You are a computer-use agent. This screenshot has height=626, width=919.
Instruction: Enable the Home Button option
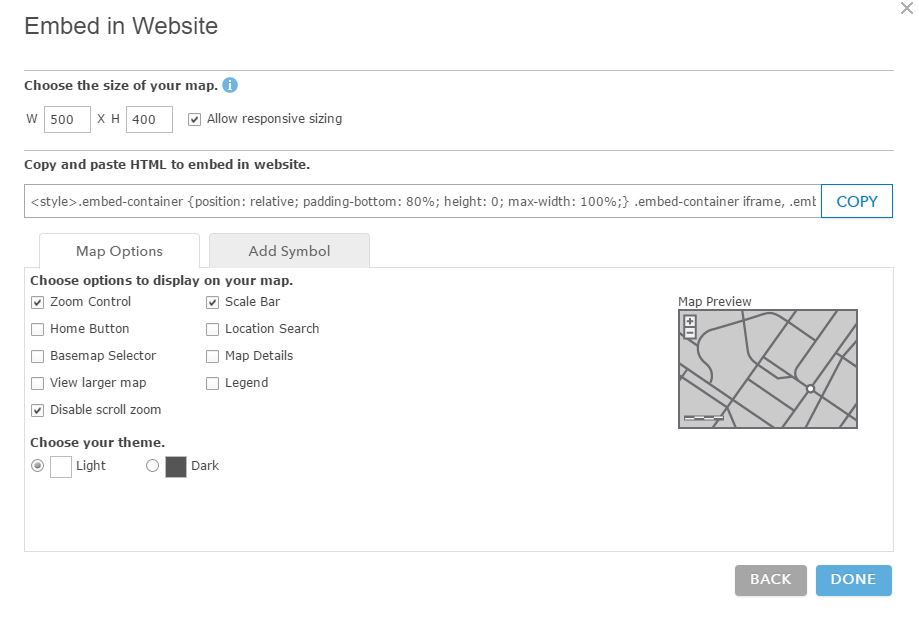(x=37, y=328)
